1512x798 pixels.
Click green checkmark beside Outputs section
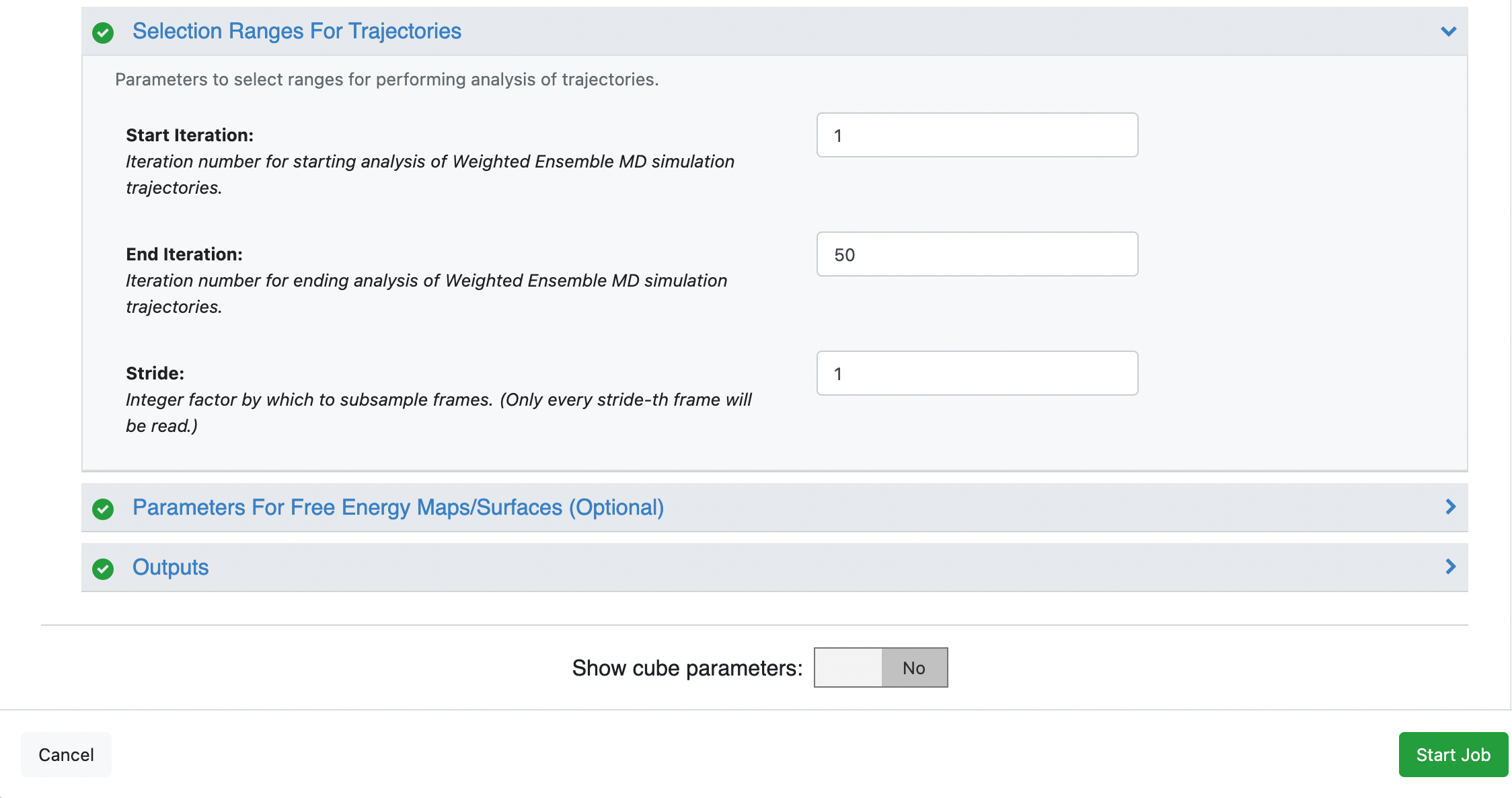click(x=103, y=567)
